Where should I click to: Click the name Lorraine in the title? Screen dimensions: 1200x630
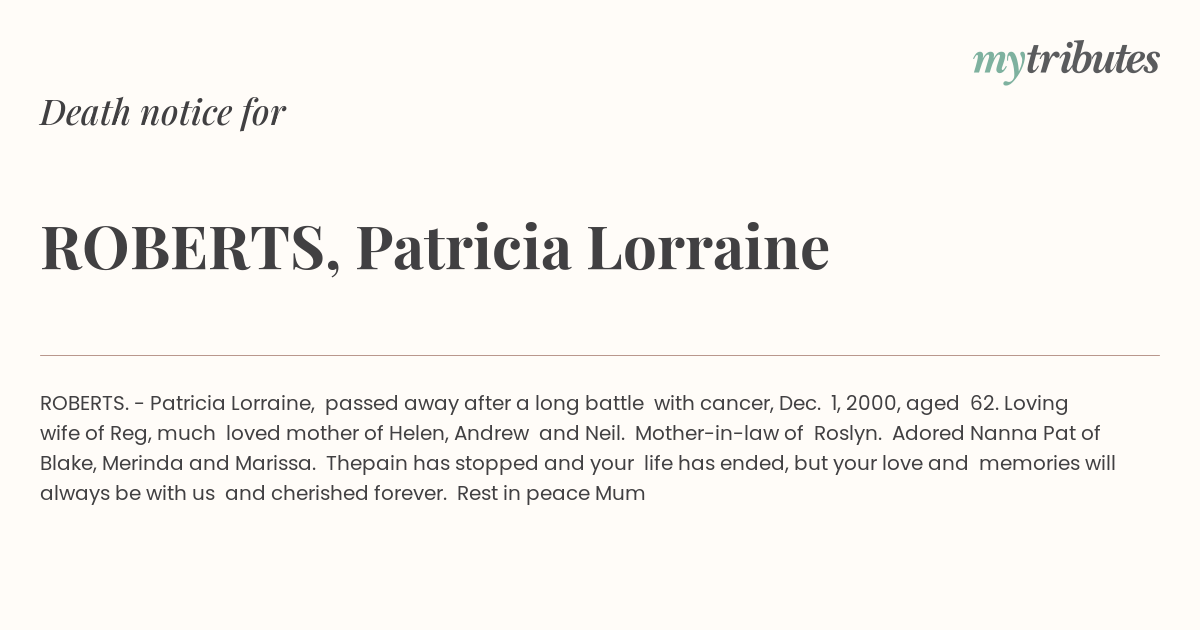pyautogui.click(x=708, y=248)
